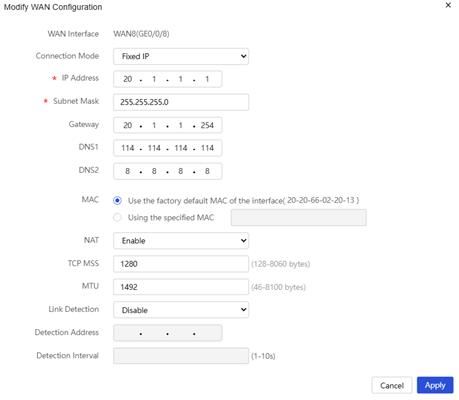This screenshot has height=400, width=459.
Task: Click the Detection Address field
Action: (168, 333)
